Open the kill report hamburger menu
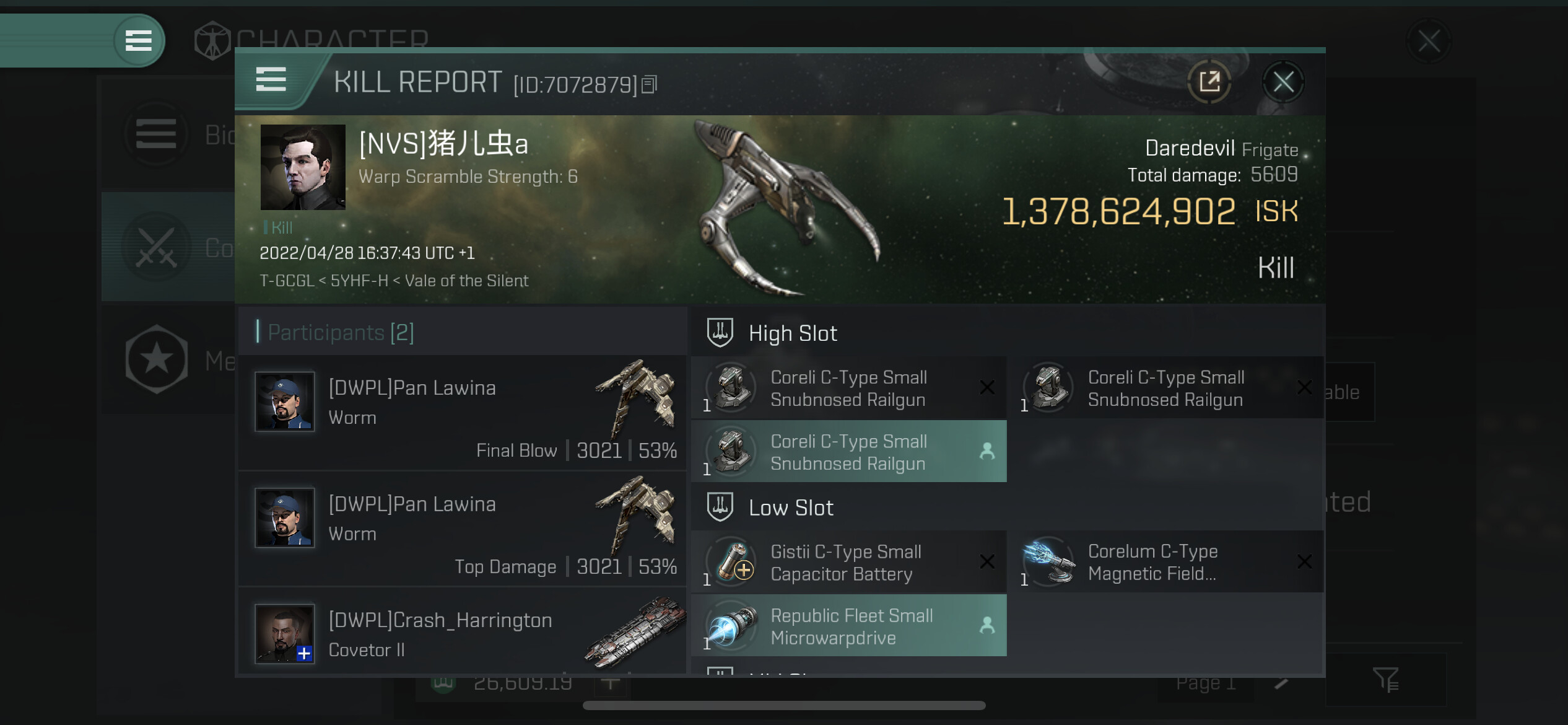The image size is (1568, 725). coord(271,80)
